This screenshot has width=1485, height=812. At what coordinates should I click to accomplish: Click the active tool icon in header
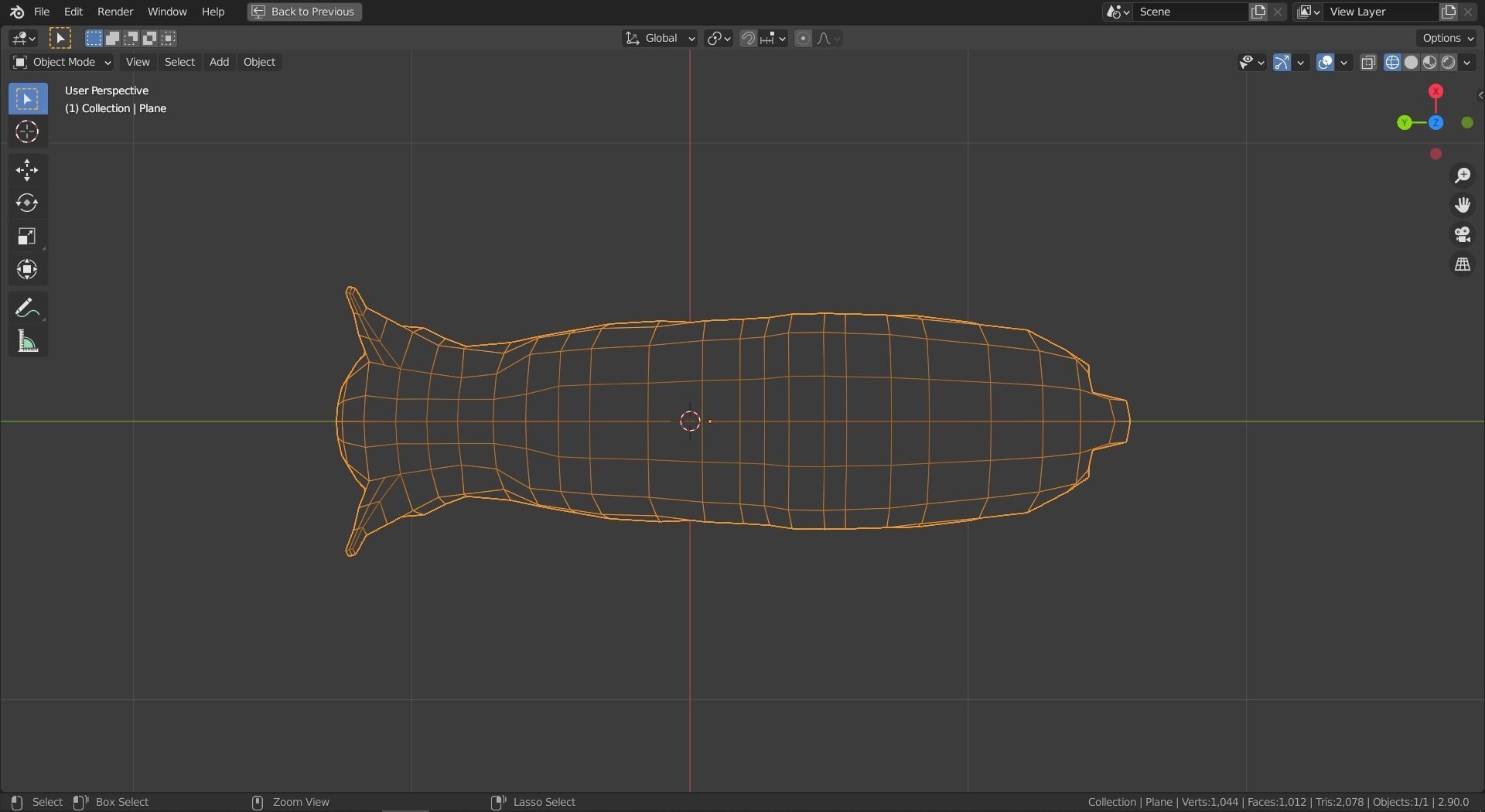coord(60,38)
